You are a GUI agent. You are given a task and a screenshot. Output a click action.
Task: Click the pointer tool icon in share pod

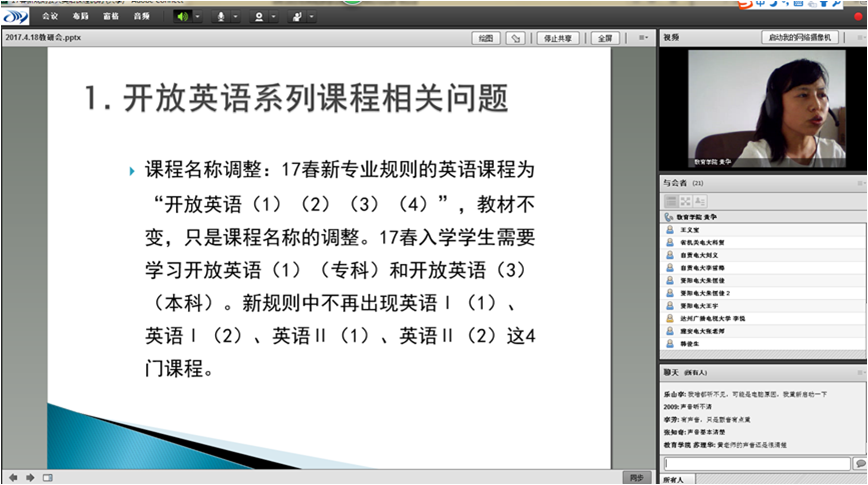click(515, 38)
